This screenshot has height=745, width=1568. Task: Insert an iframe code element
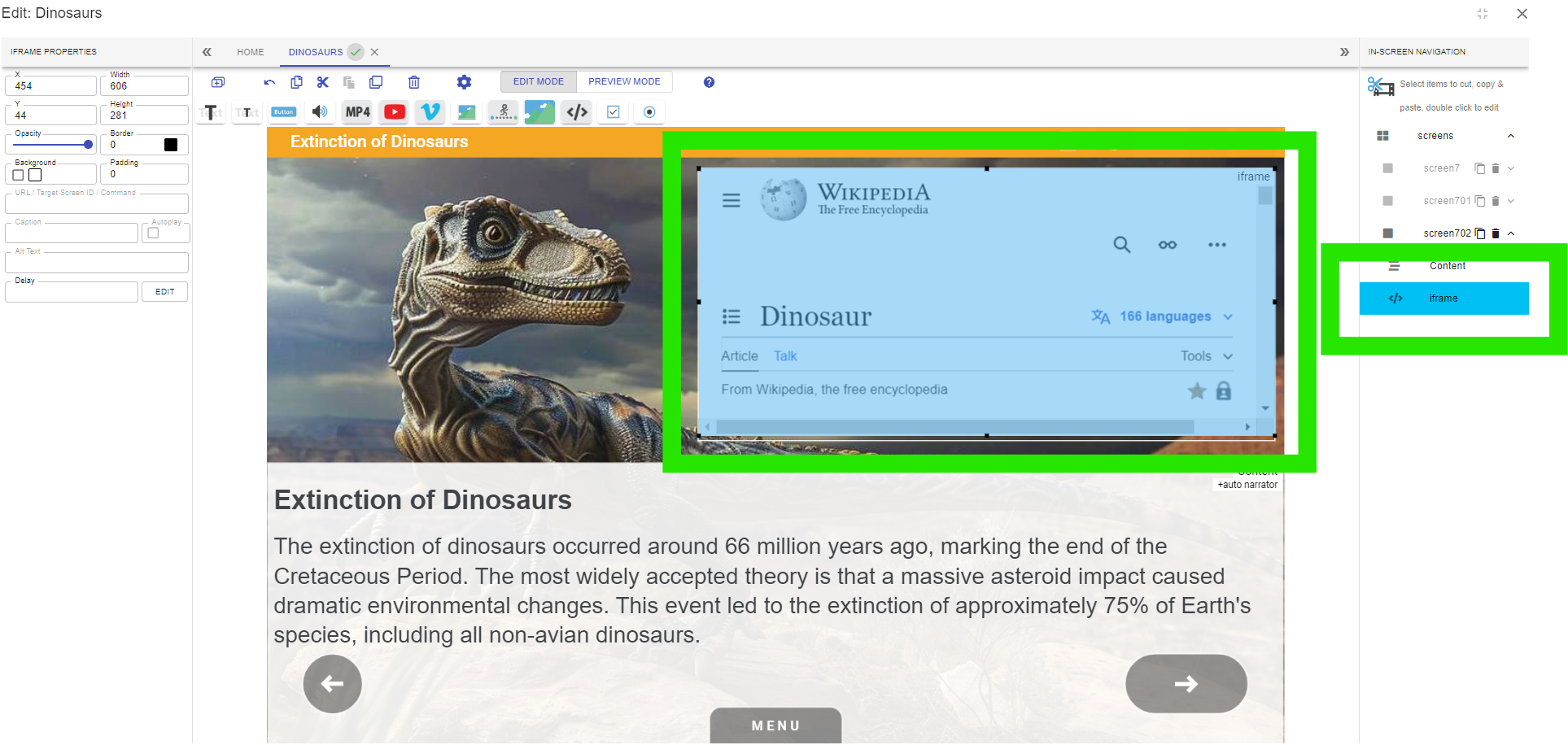coord(577,112)
